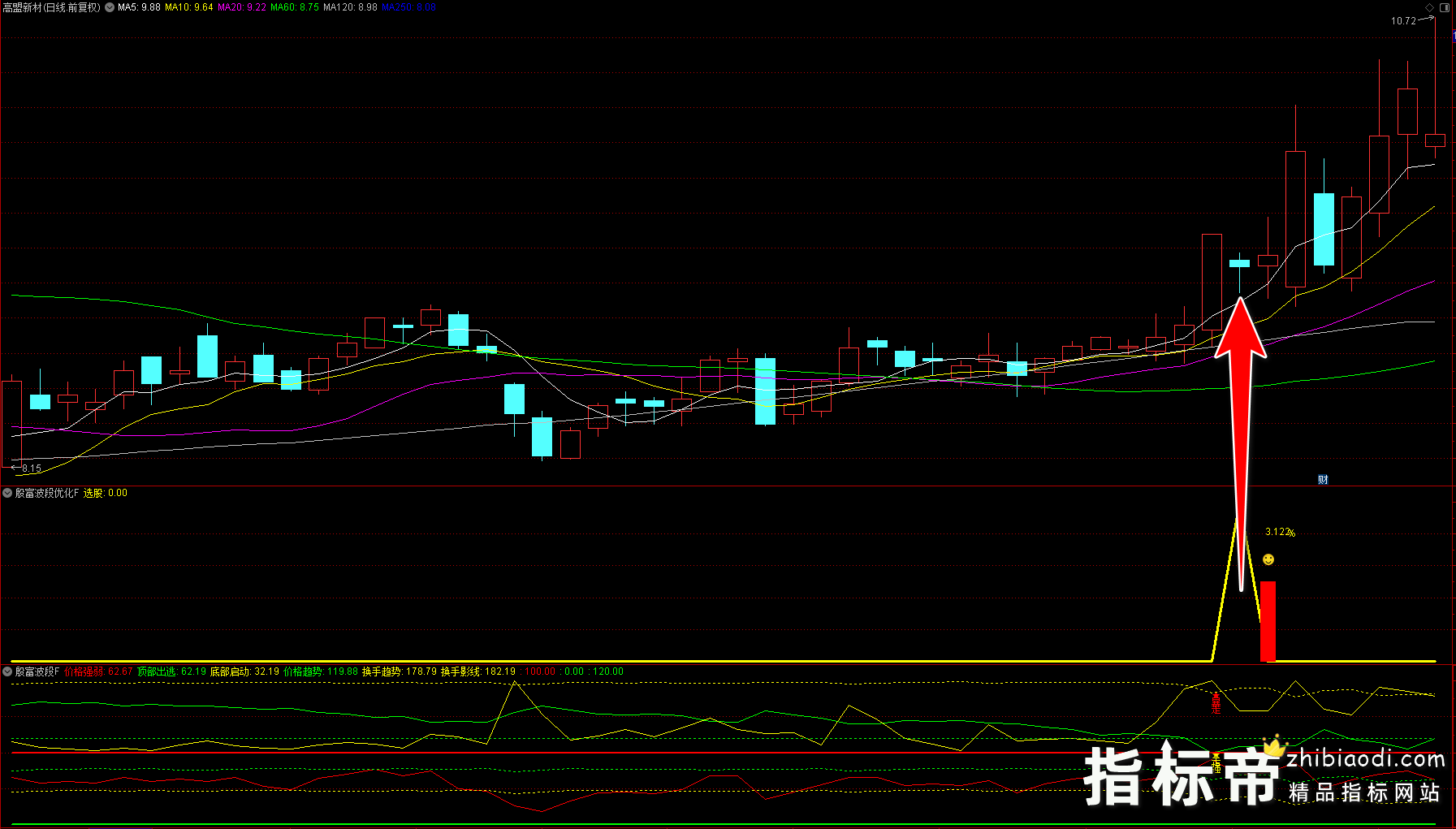Image resolution: width=1456 pixels, height=829 pixels.
Task: Click the MA250: 8.08 label
Action: [x=408, y=7]
